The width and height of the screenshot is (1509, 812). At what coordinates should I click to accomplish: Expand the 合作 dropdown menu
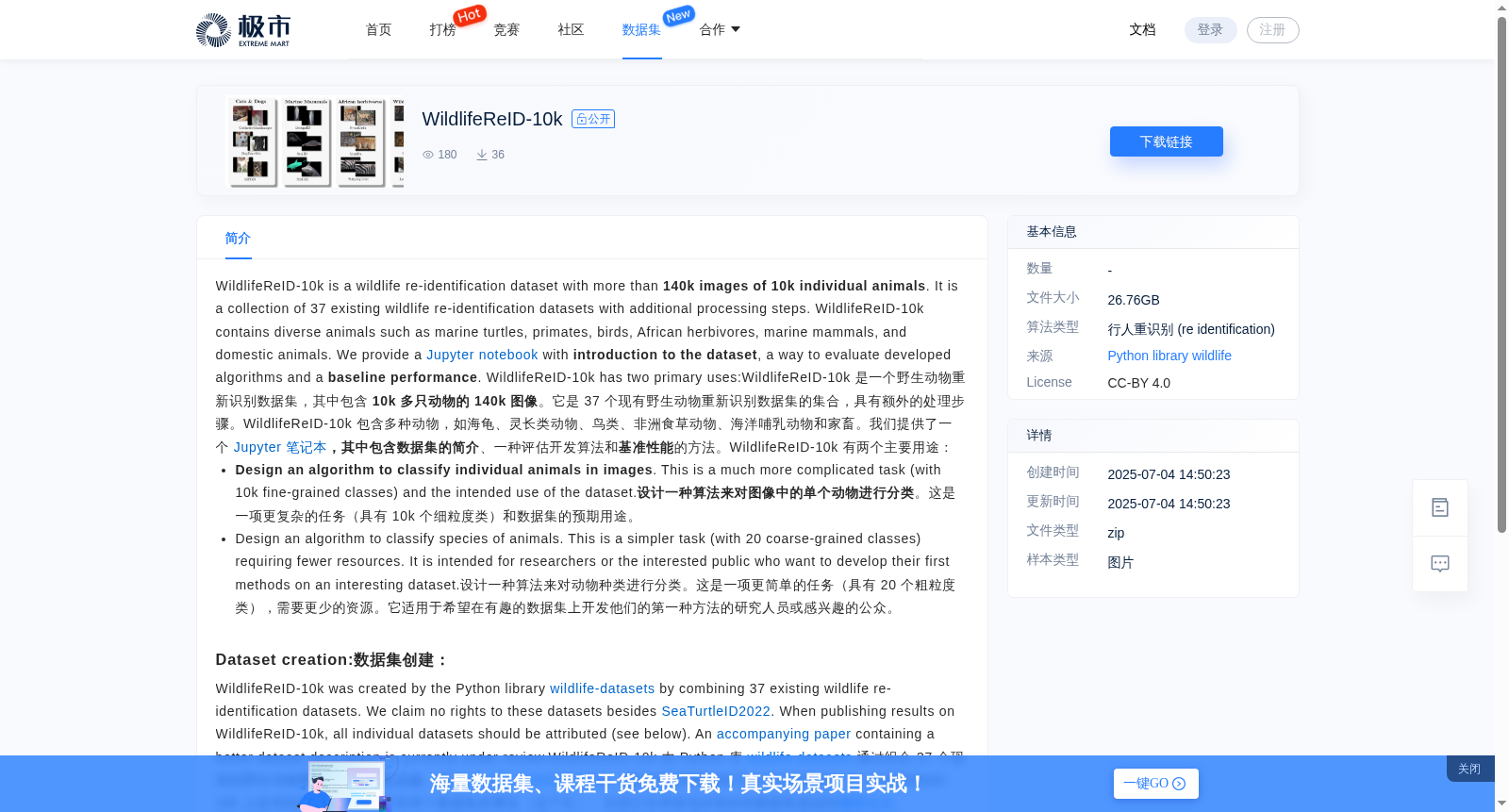(x=720, y=30)
